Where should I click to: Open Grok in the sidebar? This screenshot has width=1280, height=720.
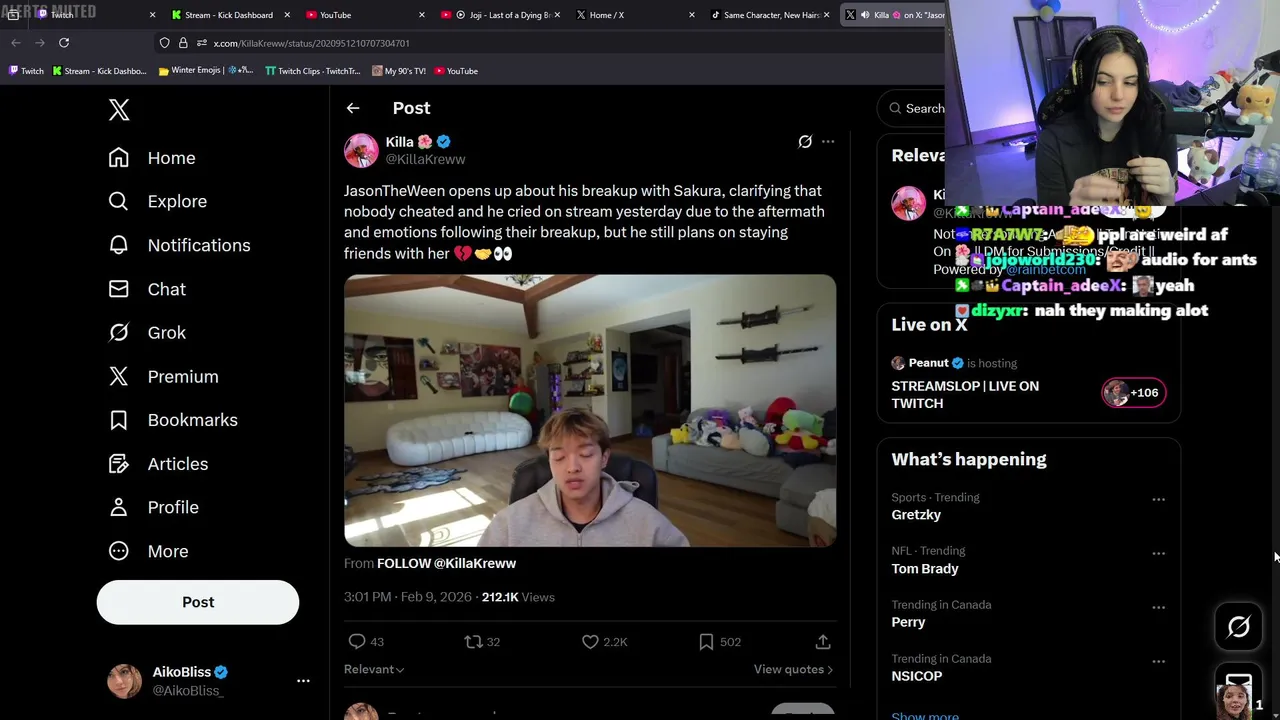point(147,333)
